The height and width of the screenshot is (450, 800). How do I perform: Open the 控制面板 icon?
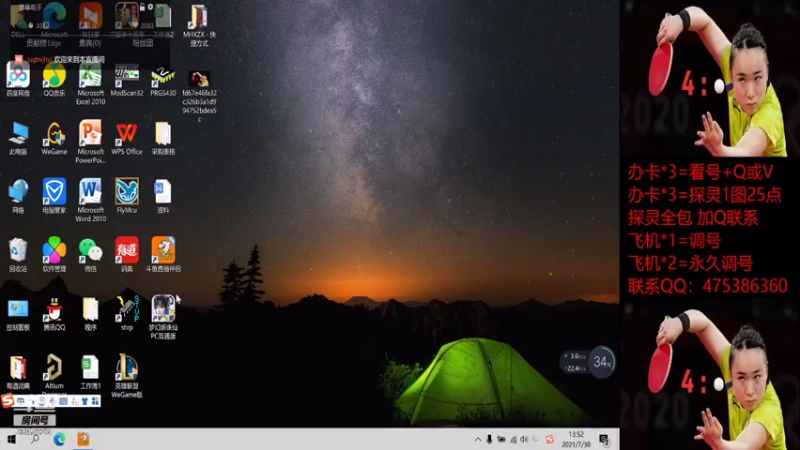pyautogui.click(x=18, y=314)
